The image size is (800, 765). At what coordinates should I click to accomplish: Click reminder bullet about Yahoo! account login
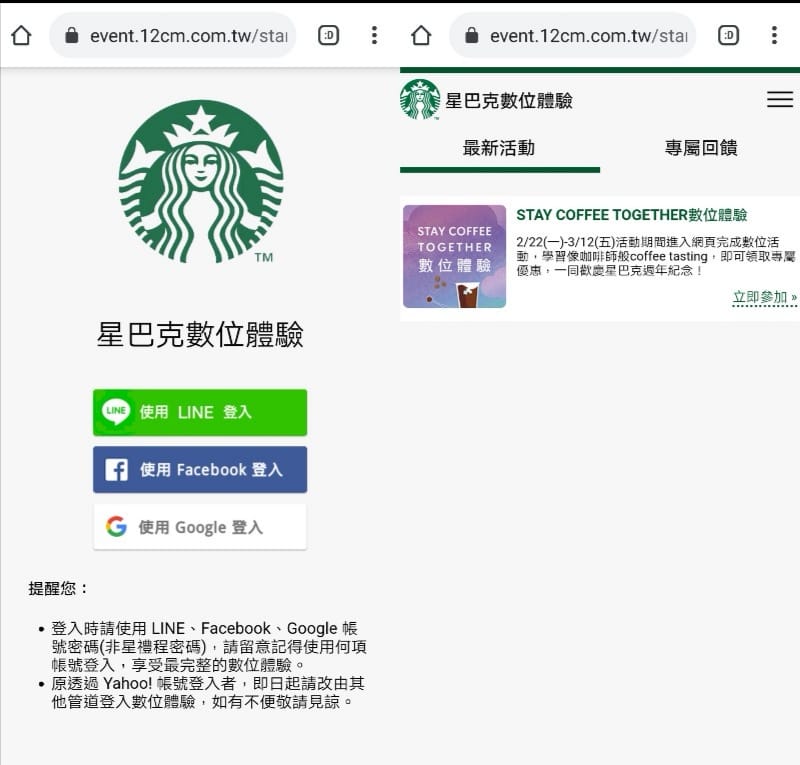[208, 693]
